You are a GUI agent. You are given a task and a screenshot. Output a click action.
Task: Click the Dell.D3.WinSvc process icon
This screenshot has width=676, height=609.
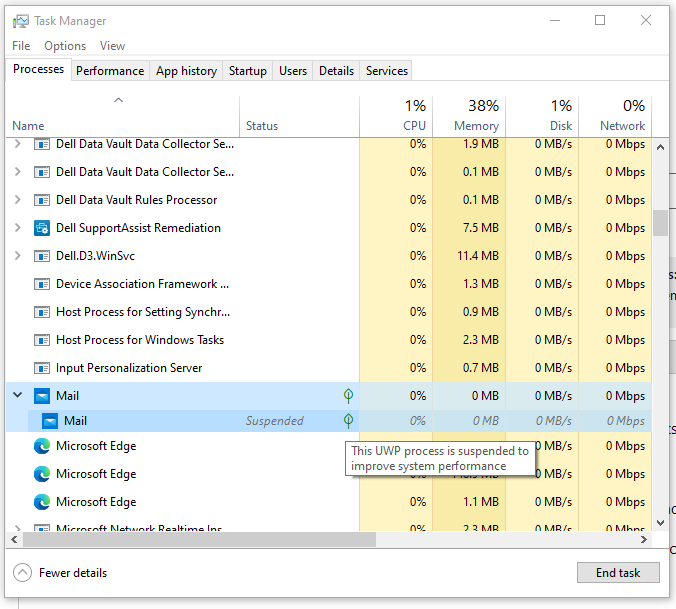[x=42, y=256]
